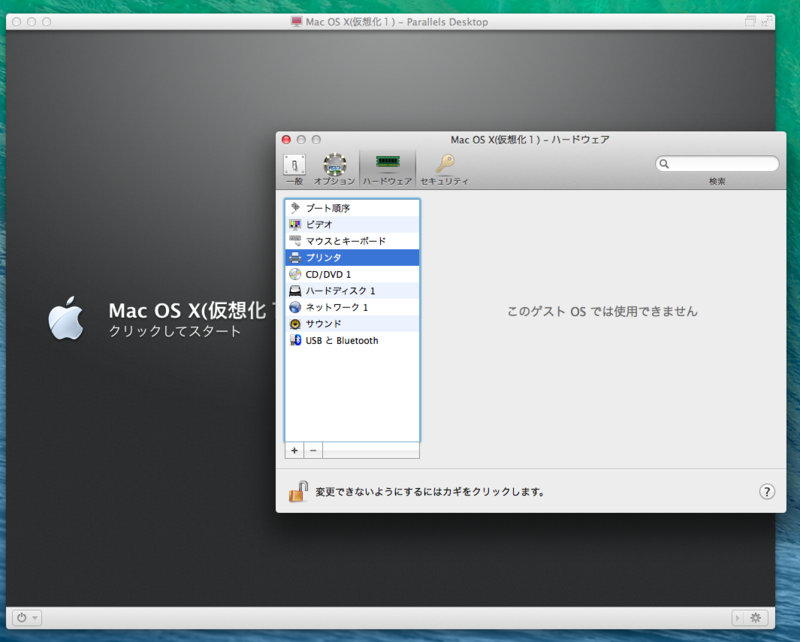Click the keyboard and mouse icon
This screenshot has width=800, height=642.
pyautogui.click(x=295, y=241)
